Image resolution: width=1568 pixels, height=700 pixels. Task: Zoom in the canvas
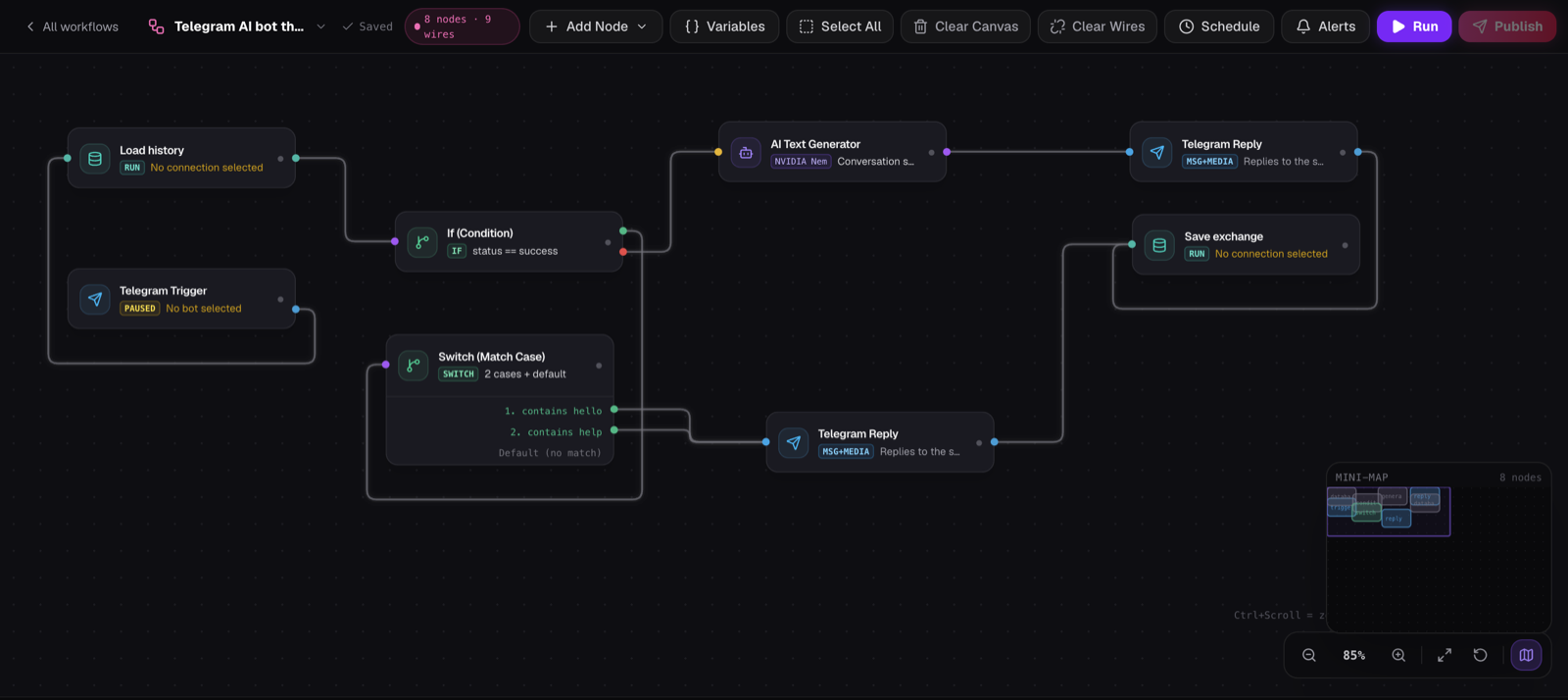[1398, 655]
